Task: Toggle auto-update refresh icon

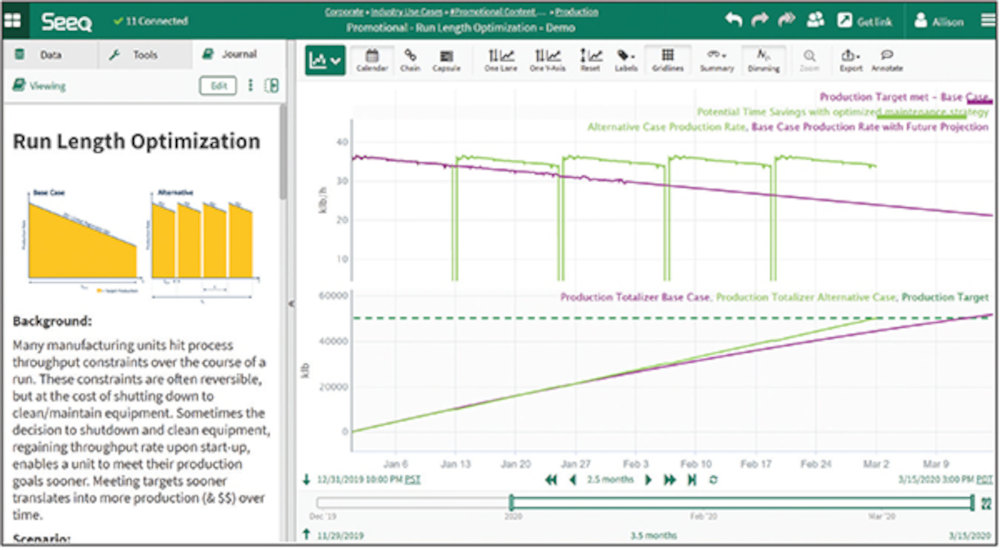Action: (x=713, y=480)
